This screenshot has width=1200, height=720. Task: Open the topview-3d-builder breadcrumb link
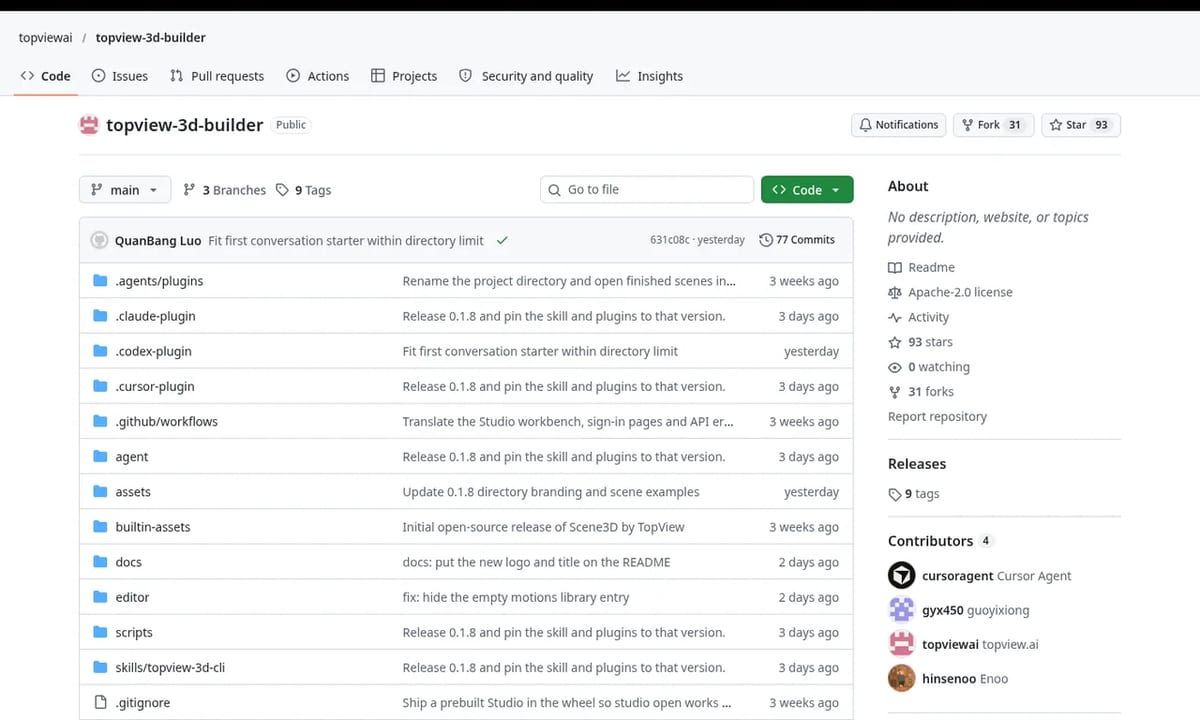tap(151, 38)
